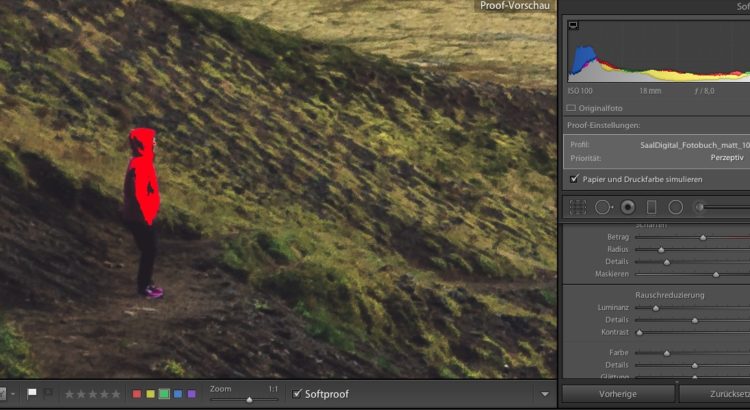Click the Zoom slider handle
Screen dimensions: 750x410
click(248, 399)
